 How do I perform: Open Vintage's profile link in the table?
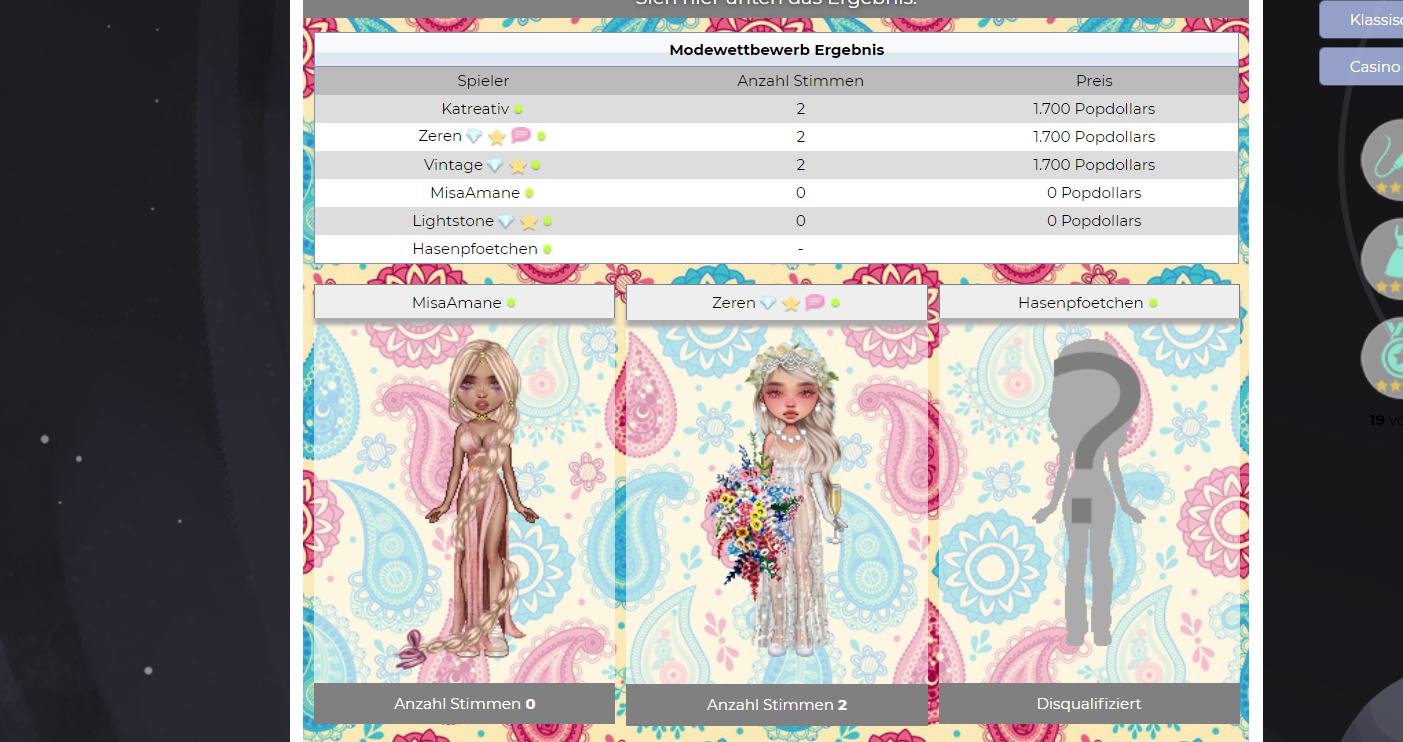[x=453, y=165]
